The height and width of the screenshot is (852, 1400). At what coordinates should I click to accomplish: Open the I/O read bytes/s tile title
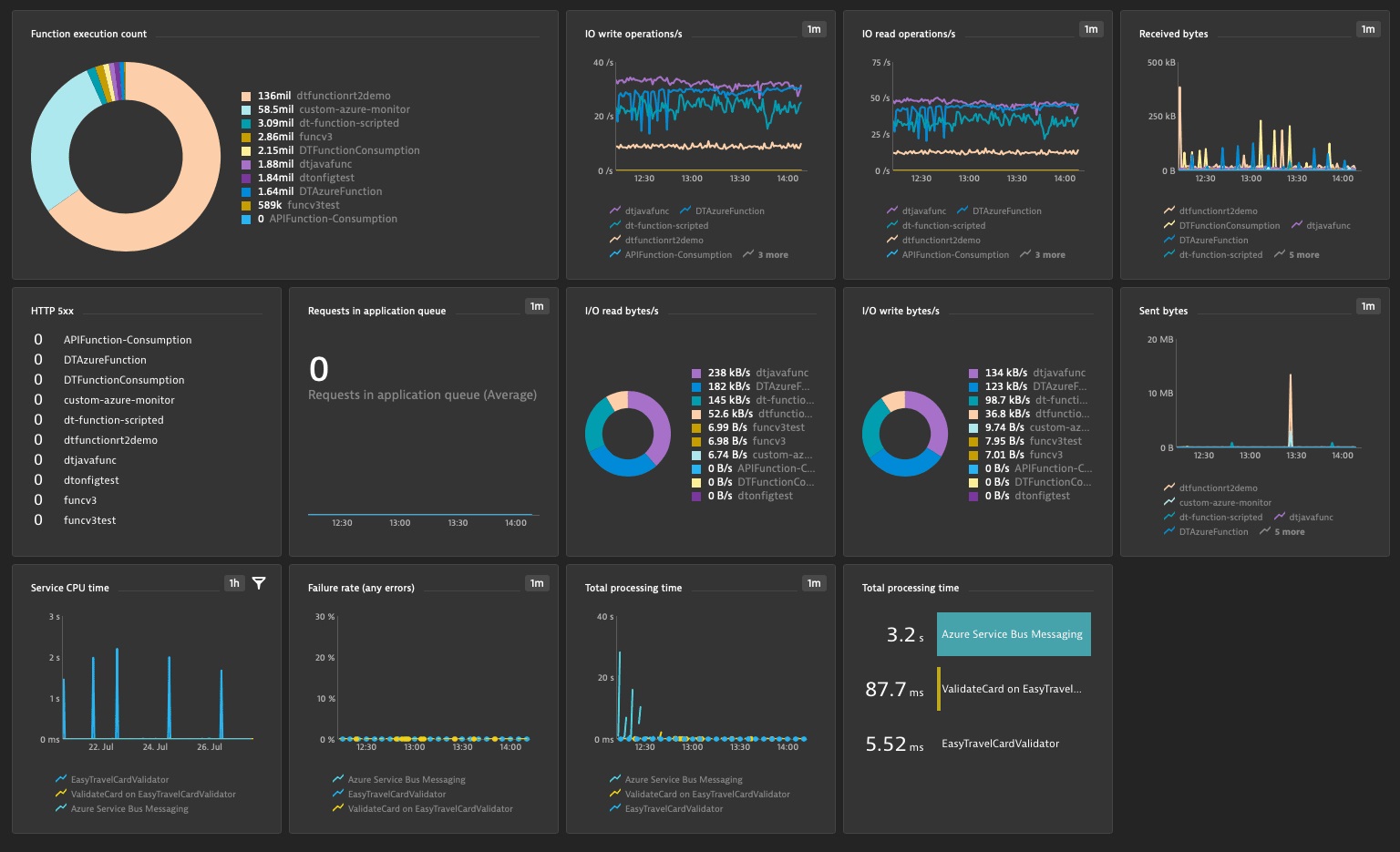click(x=622, y=311)
